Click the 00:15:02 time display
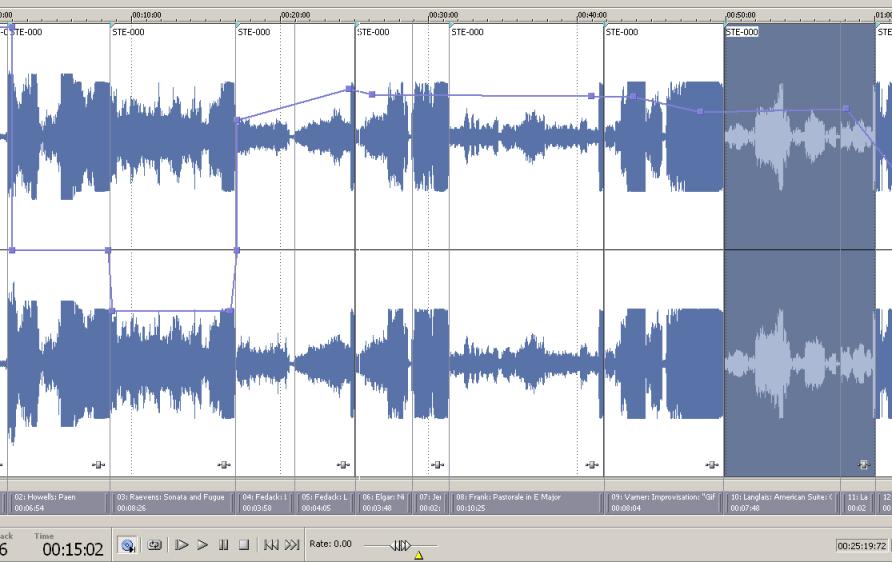 click(72, 549)
